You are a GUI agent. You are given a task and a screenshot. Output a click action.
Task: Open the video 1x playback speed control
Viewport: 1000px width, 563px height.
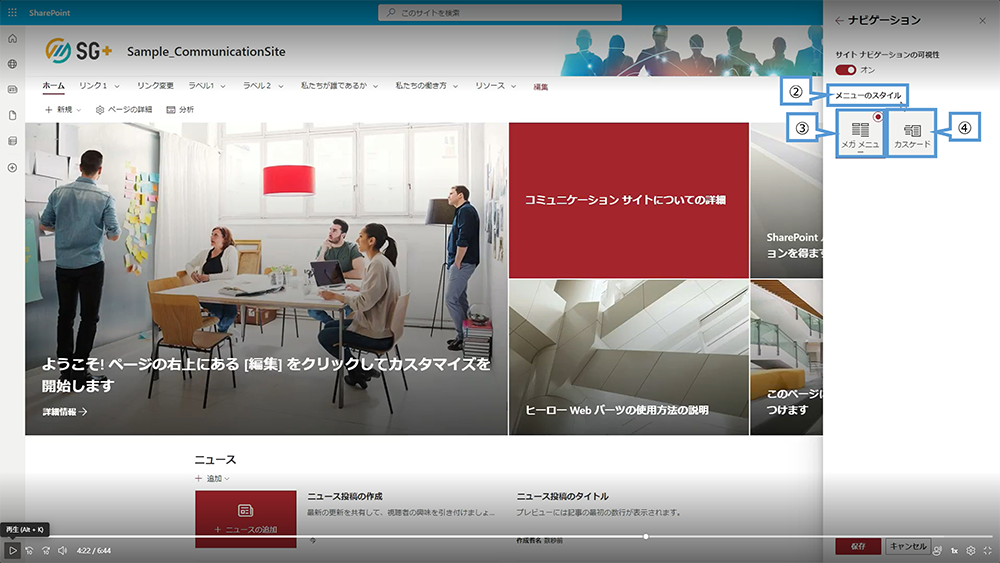tap(954, 550)
